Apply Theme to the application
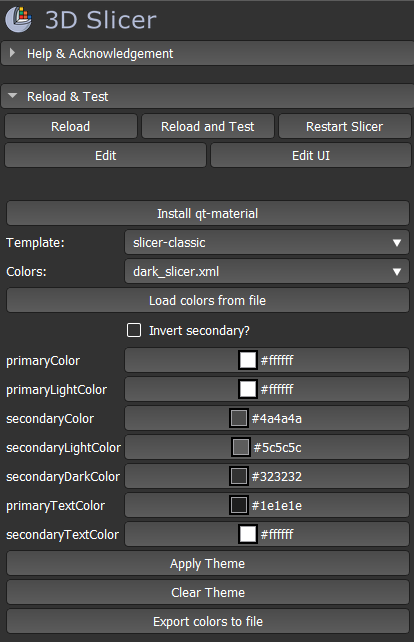This screenshot has height=642, width=414. (x=208, y=563)
